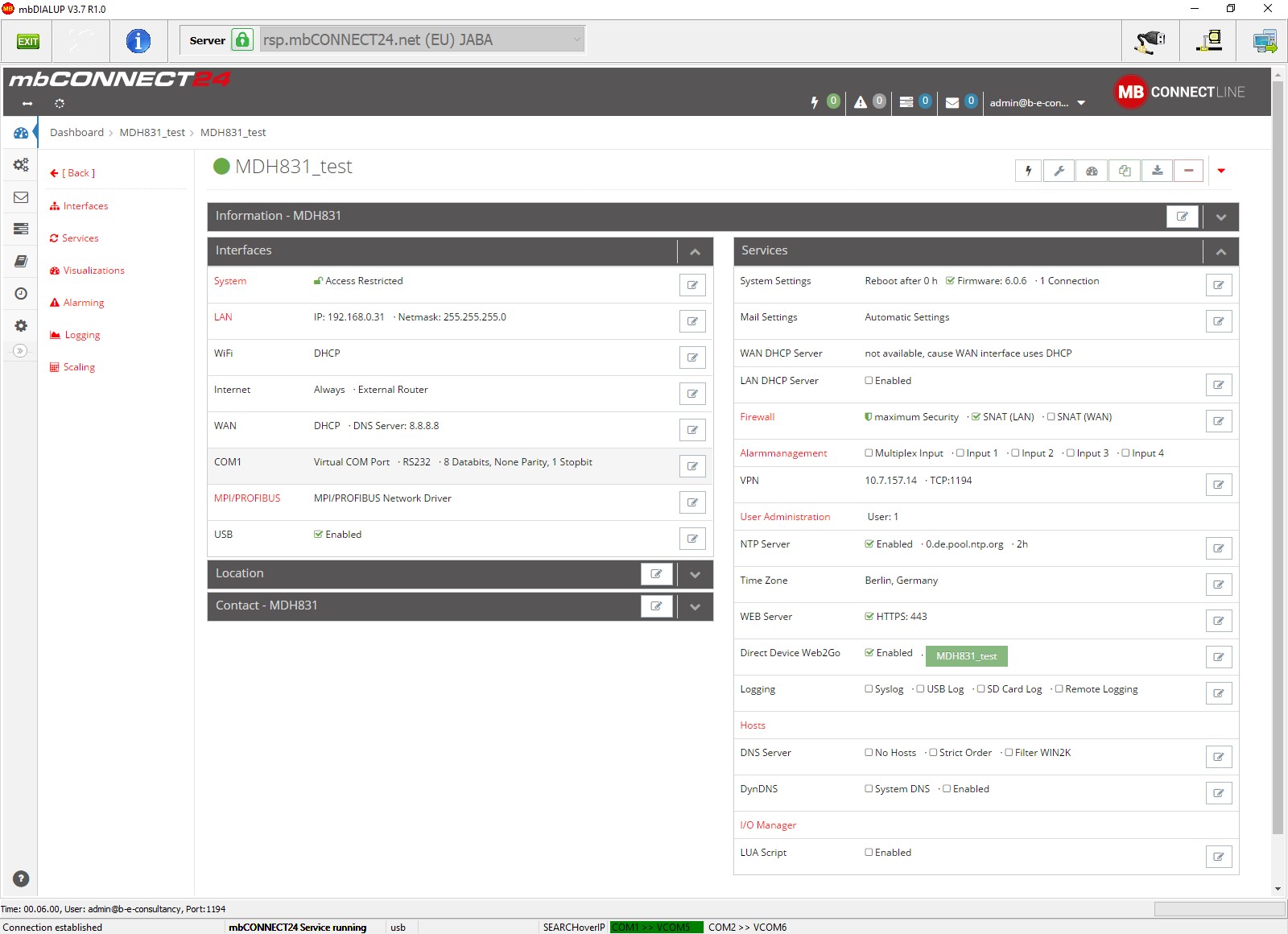Toggle LAN DHCP Server Enabled checkbox
1288x934 pixels.
869,381
